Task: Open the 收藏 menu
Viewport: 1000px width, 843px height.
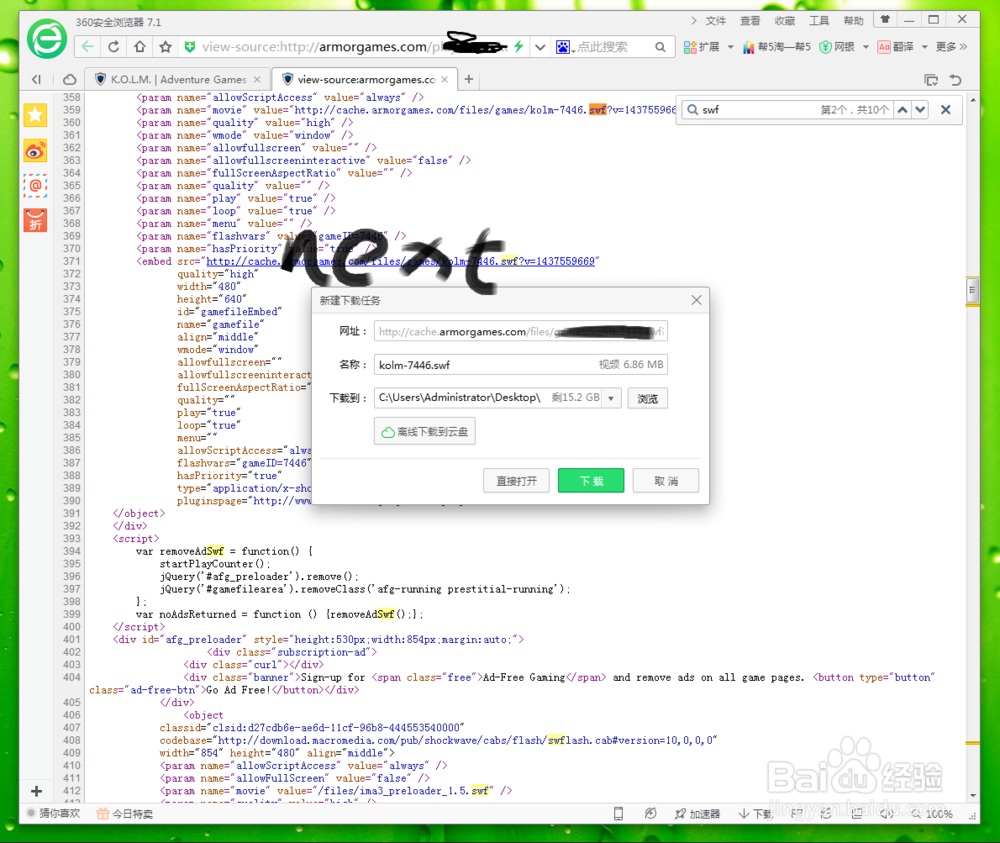Action: (784, 20)
